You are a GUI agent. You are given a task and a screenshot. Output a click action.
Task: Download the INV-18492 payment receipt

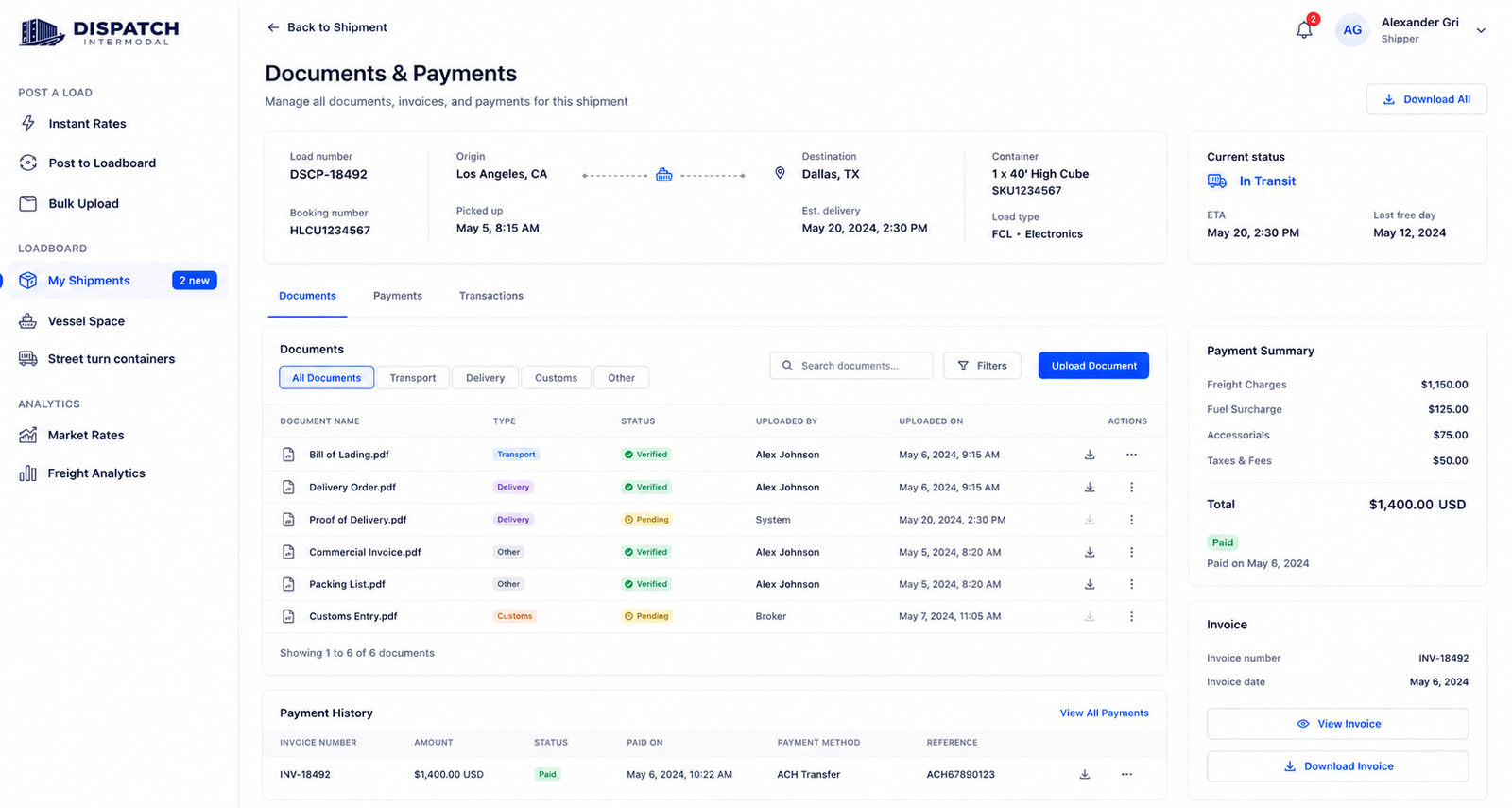(x=1085, y=775)
